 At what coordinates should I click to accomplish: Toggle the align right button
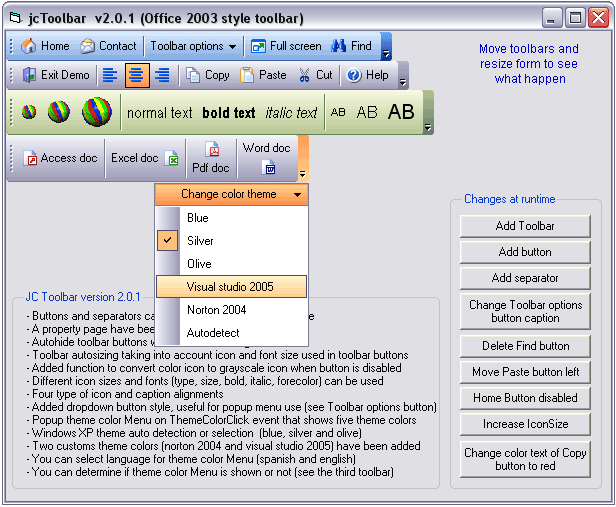[162, 75]
